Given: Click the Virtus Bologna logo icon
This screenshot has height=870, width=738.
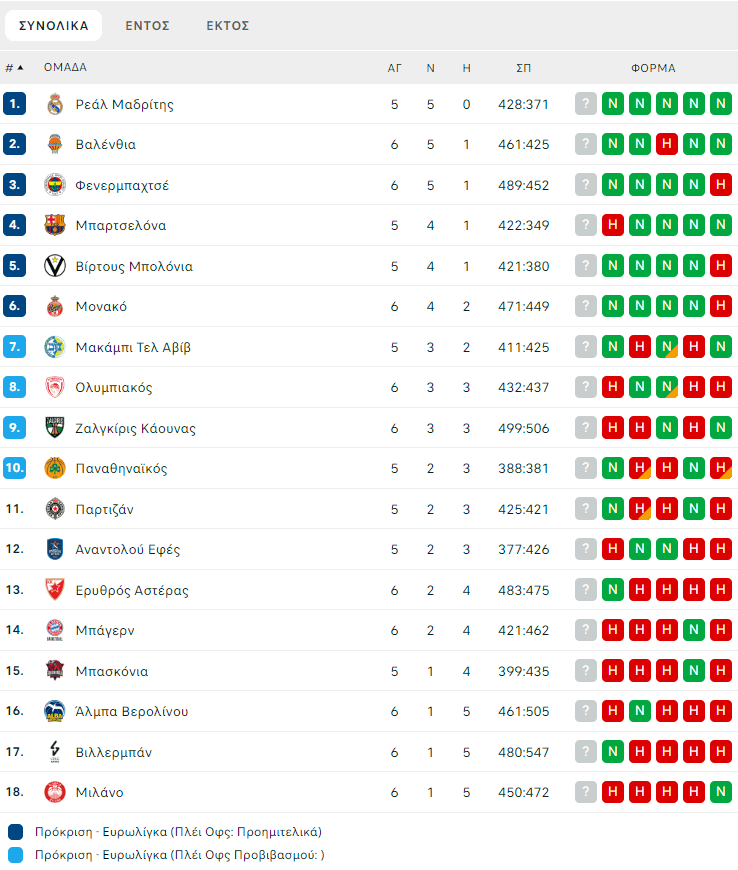Looking at the screenshot, I should [55, 266].
